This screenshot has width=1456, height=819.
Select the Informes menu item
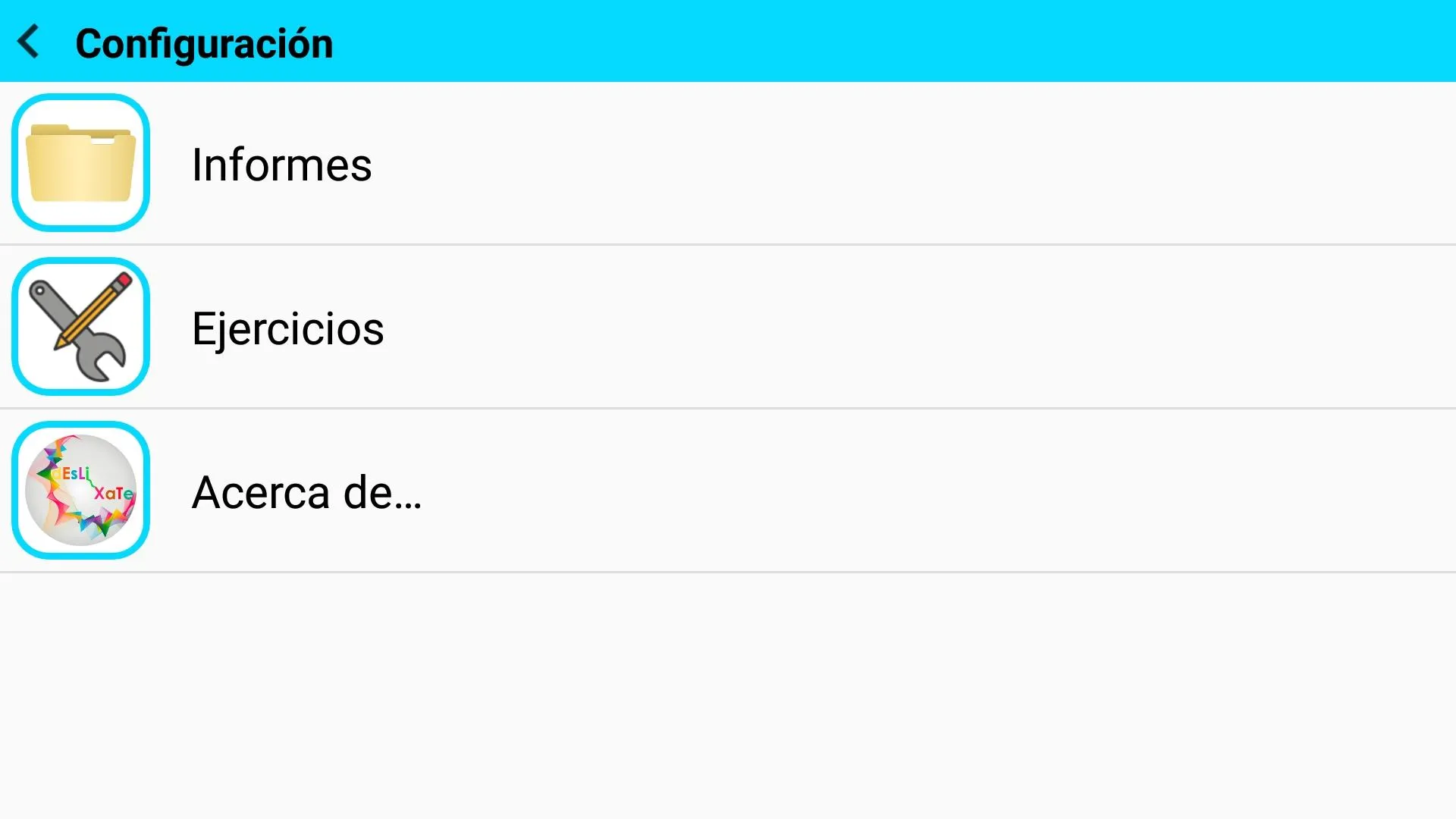pyautogui.click(x=282, y=163)
